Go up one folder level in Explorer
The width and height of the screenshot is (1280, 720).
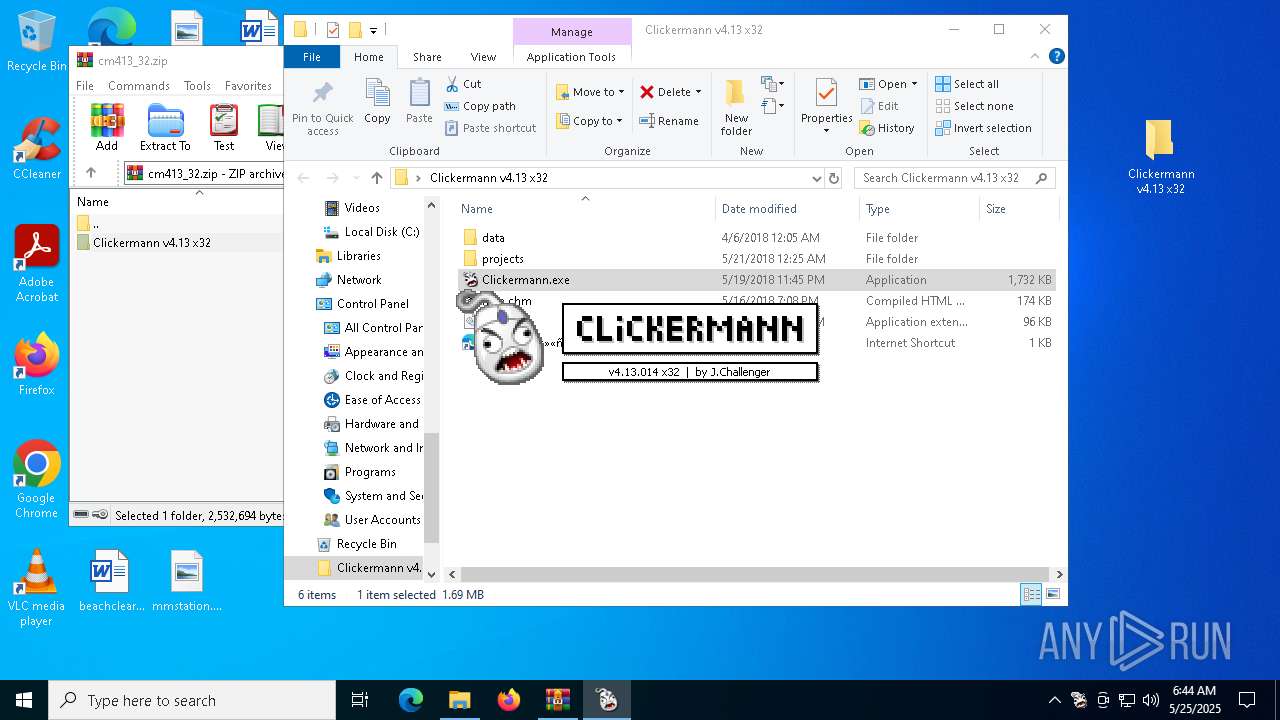(376, 178)
